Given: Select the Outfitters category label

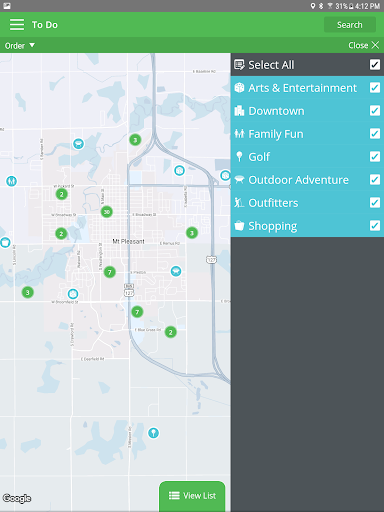Looking at the screenshot, I should click(273, 203).
